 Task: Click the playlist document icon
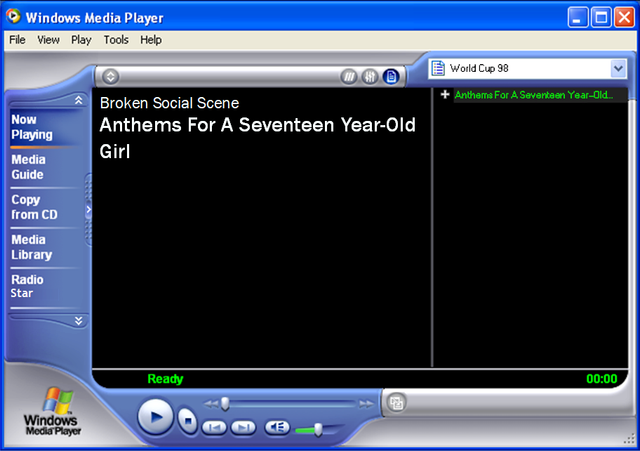tap(438, 68)
